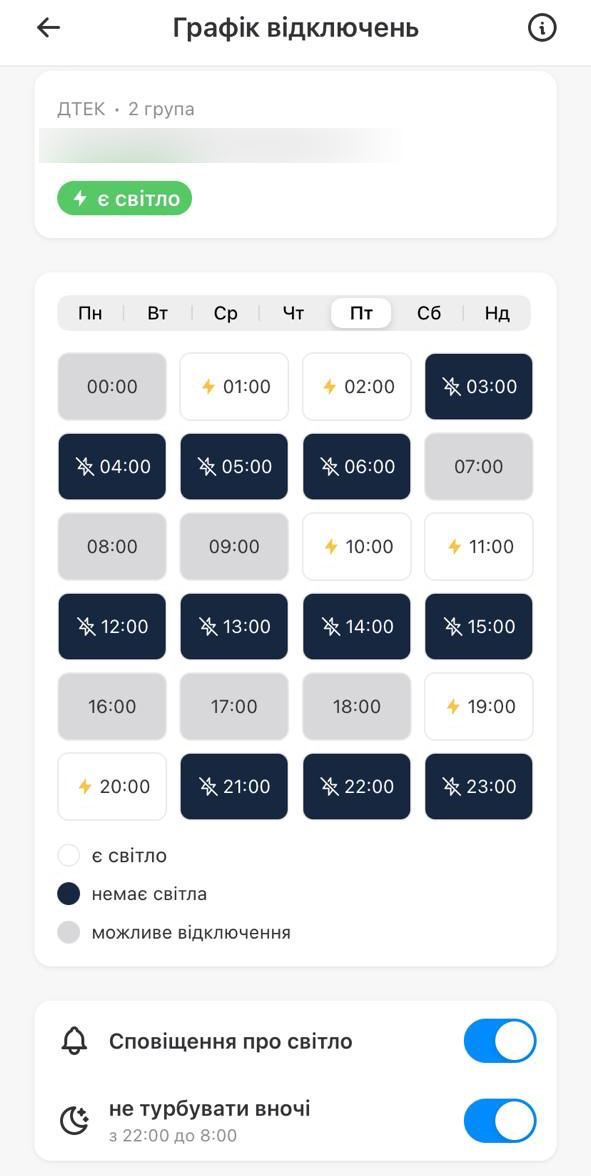Viewport: 591px width, 1176px height.
Task: Tap the gray 'можливе відключення' legend circle
Action: pyautogui.click(x=69, y=933)
